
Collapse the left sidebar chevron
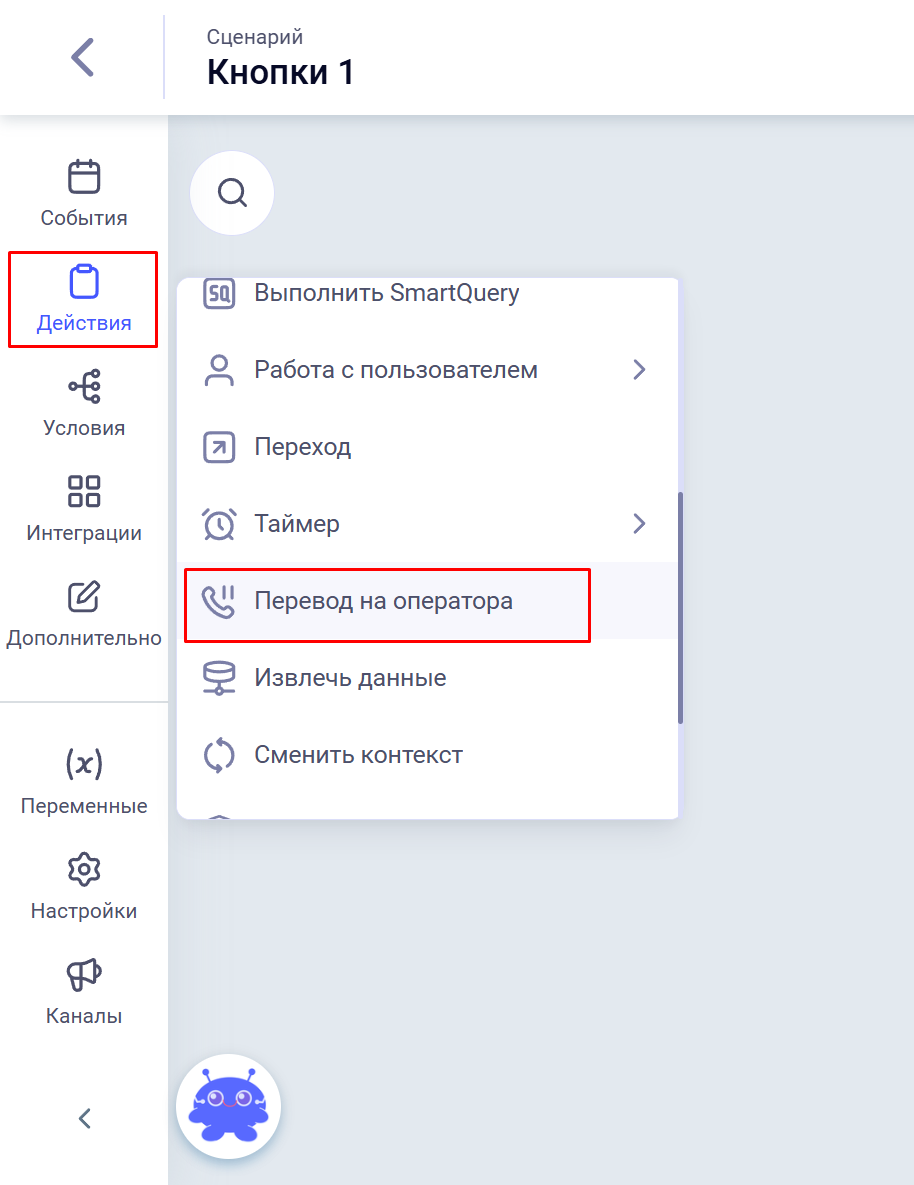(84, 1118)
